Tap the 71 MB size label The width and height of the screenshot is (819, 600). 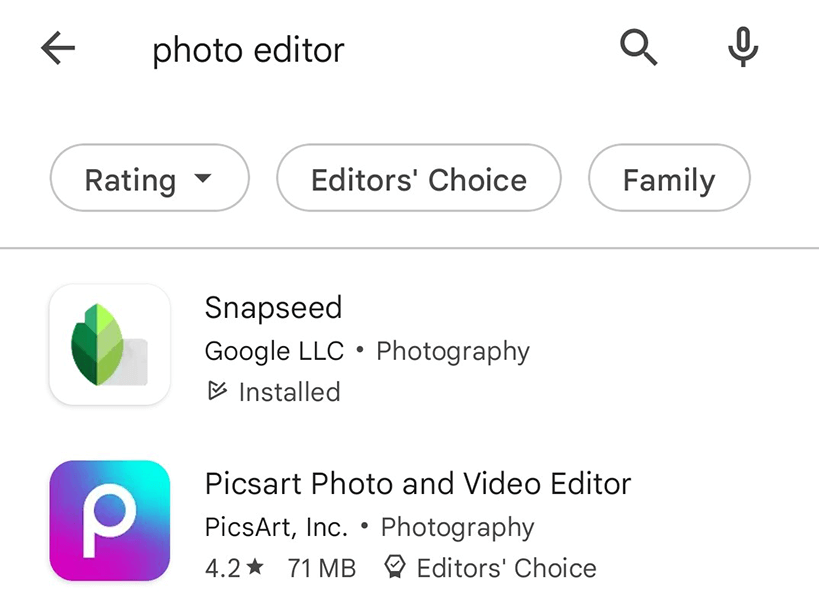[321, 568]
